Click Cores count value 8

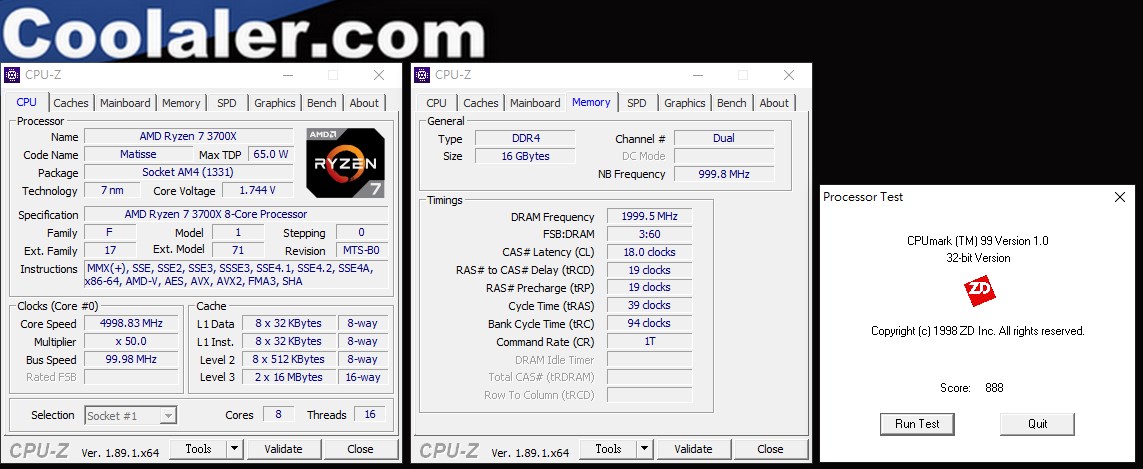coord(278,415)
